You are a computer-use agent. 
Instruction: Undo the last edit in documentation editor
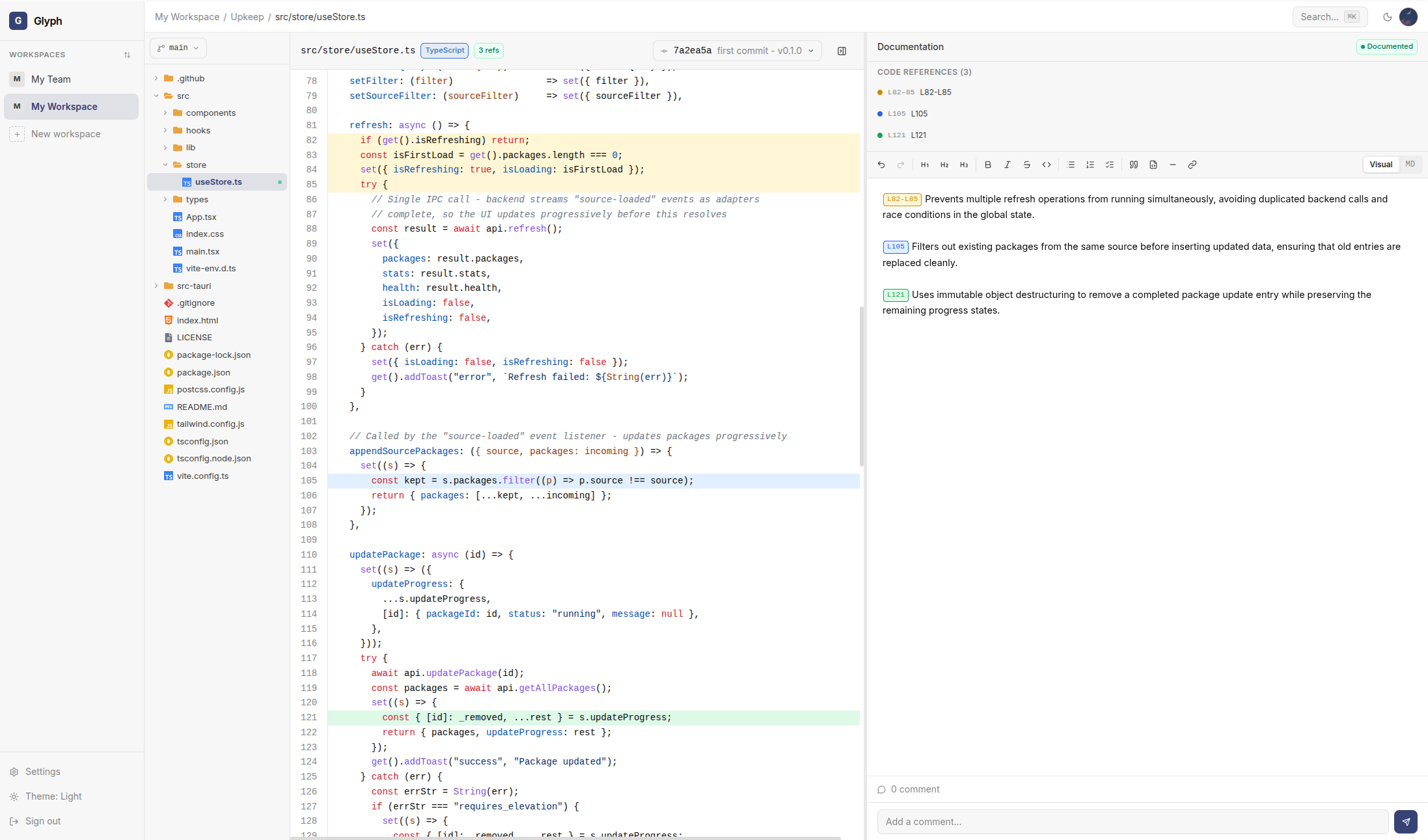point(881,165)
